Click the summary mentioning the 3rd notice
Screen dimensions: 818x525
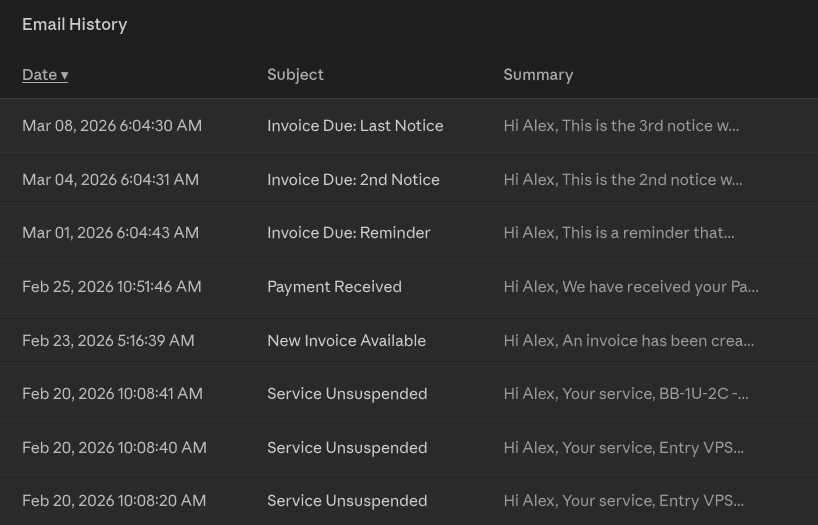point(621,126)
